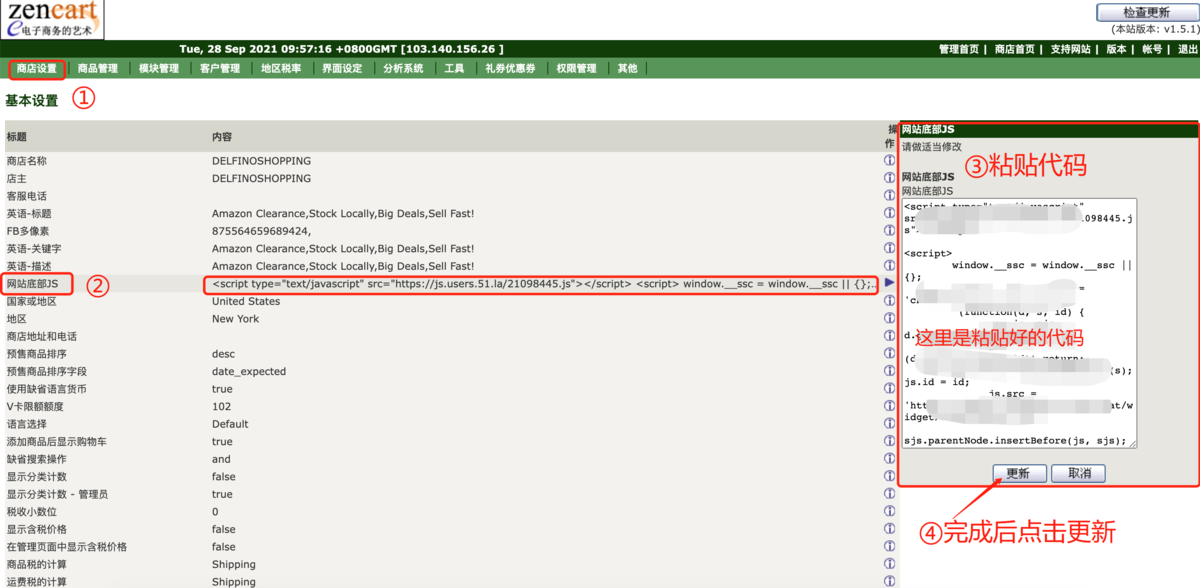Open the 支持网站 link

pyautogui.click(x=1071, y=49)
